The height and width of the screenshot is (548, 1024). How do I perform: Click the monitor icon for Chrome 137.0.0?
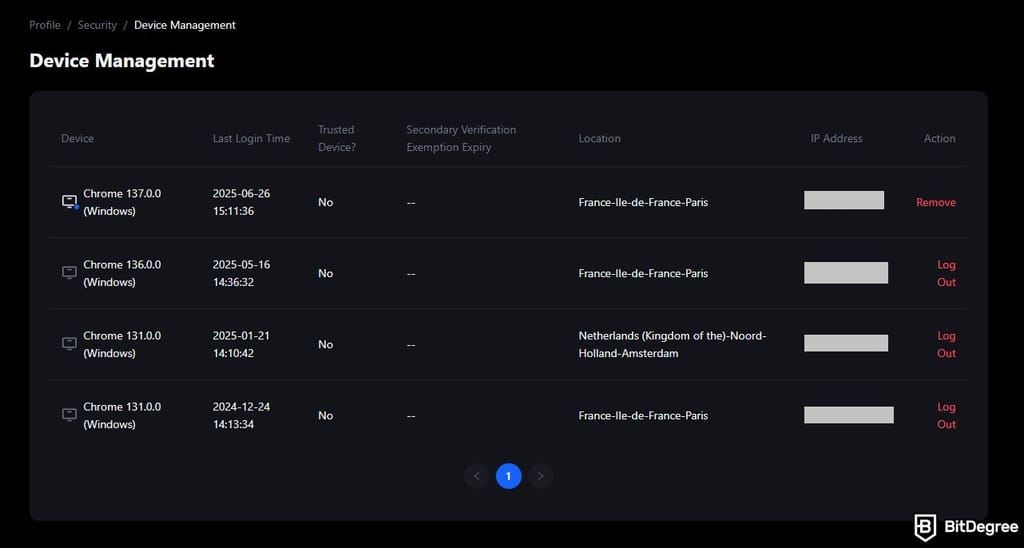click(x=70, y=202)
